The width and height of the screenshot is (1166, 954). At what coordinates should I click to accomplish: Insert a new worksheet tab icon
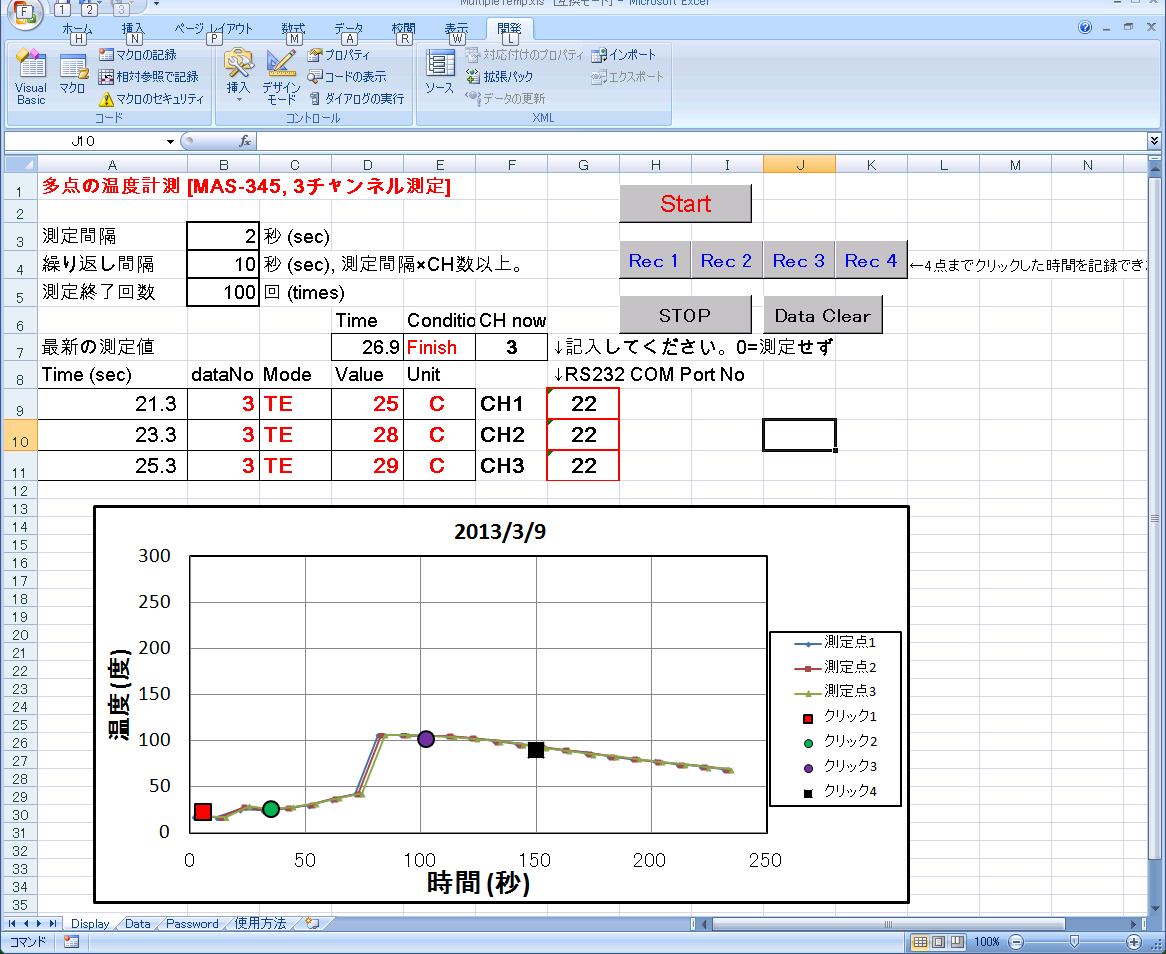(312, 924)
